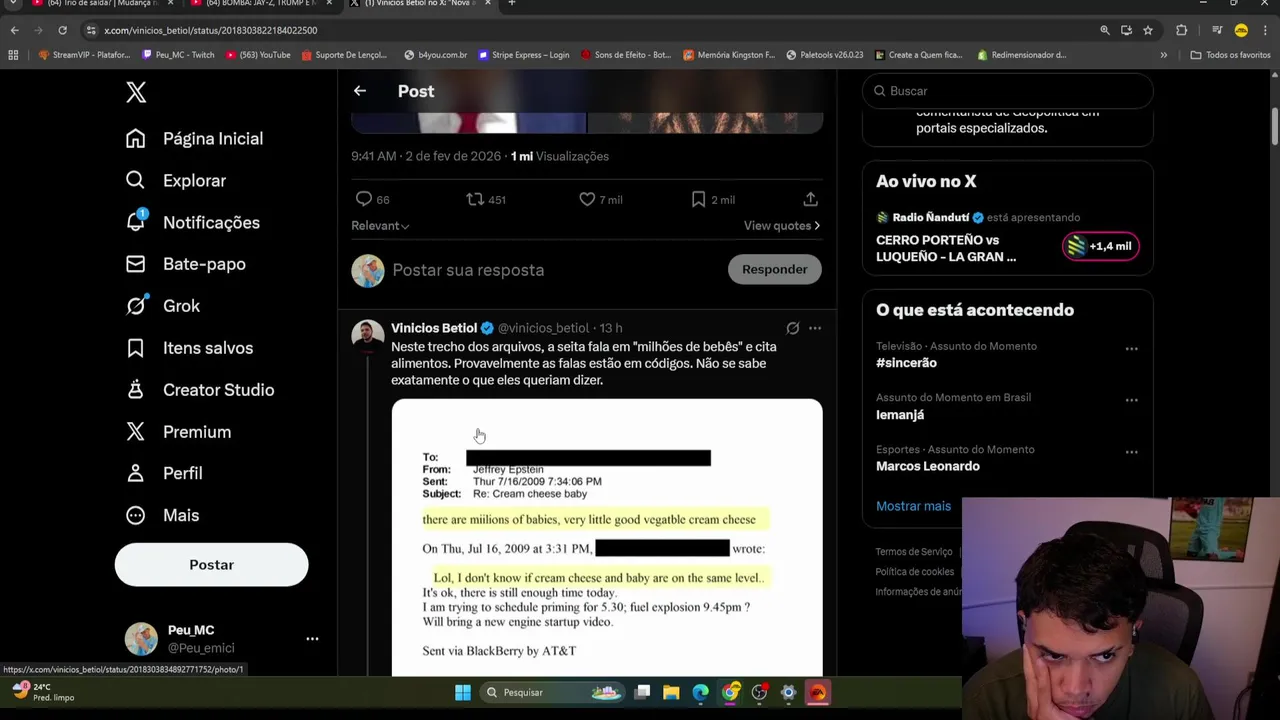The image size is (1280, 720).
Task: Open the browser extensions puzzle icon
Action: point(1181,30)
